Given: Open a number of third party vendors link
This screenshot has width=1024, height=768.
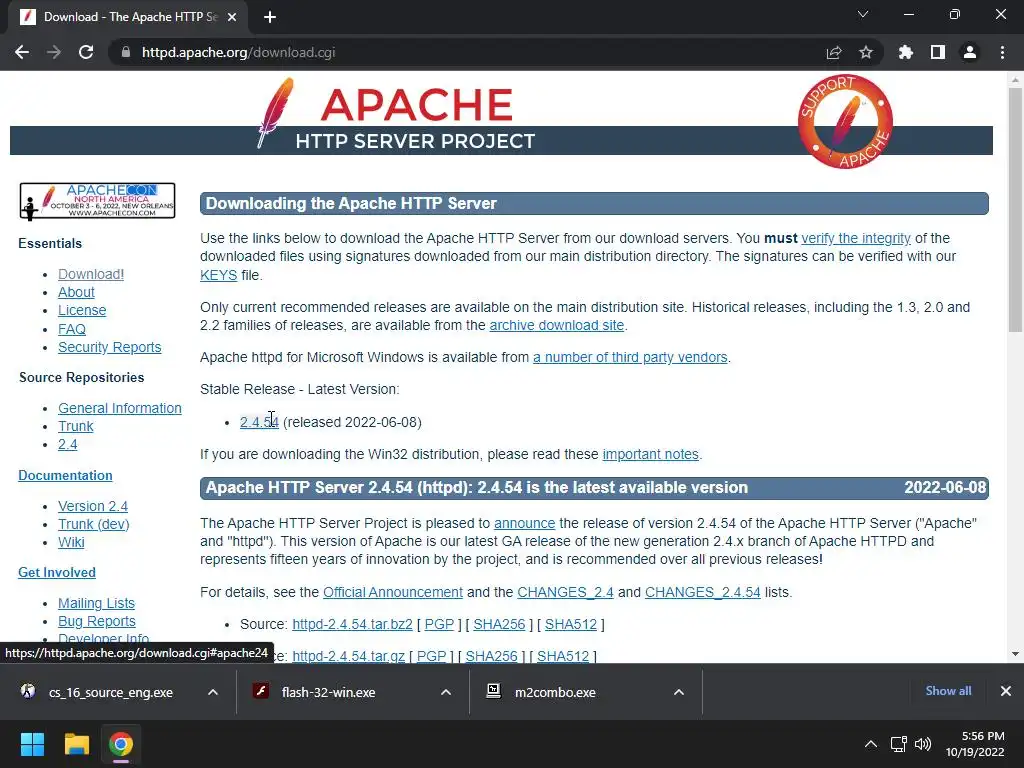Looking at the screenshot, I should (x=630, y=357).
